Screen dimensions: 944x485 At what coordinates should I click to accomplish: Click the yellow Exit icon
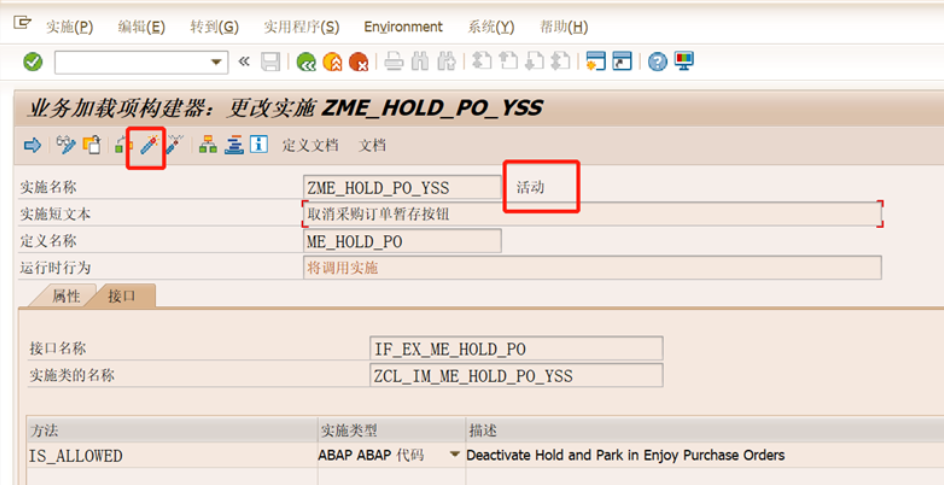(x=332, y=61)
